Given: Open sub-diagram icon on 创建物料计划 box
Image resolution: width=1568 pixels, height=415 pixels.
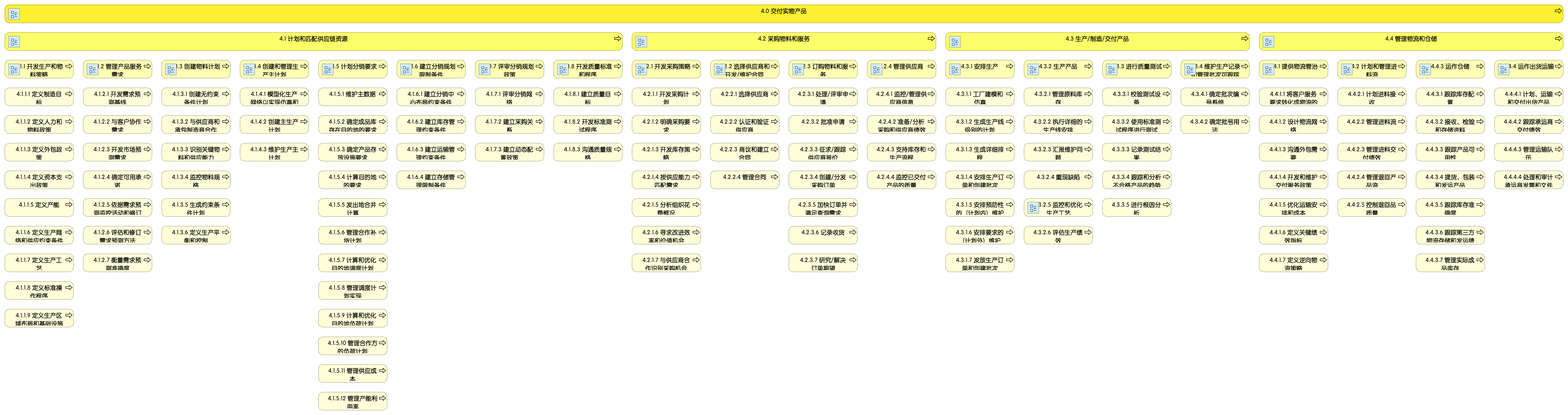Looking at the screenshot, I should click(x=171, y=69).
